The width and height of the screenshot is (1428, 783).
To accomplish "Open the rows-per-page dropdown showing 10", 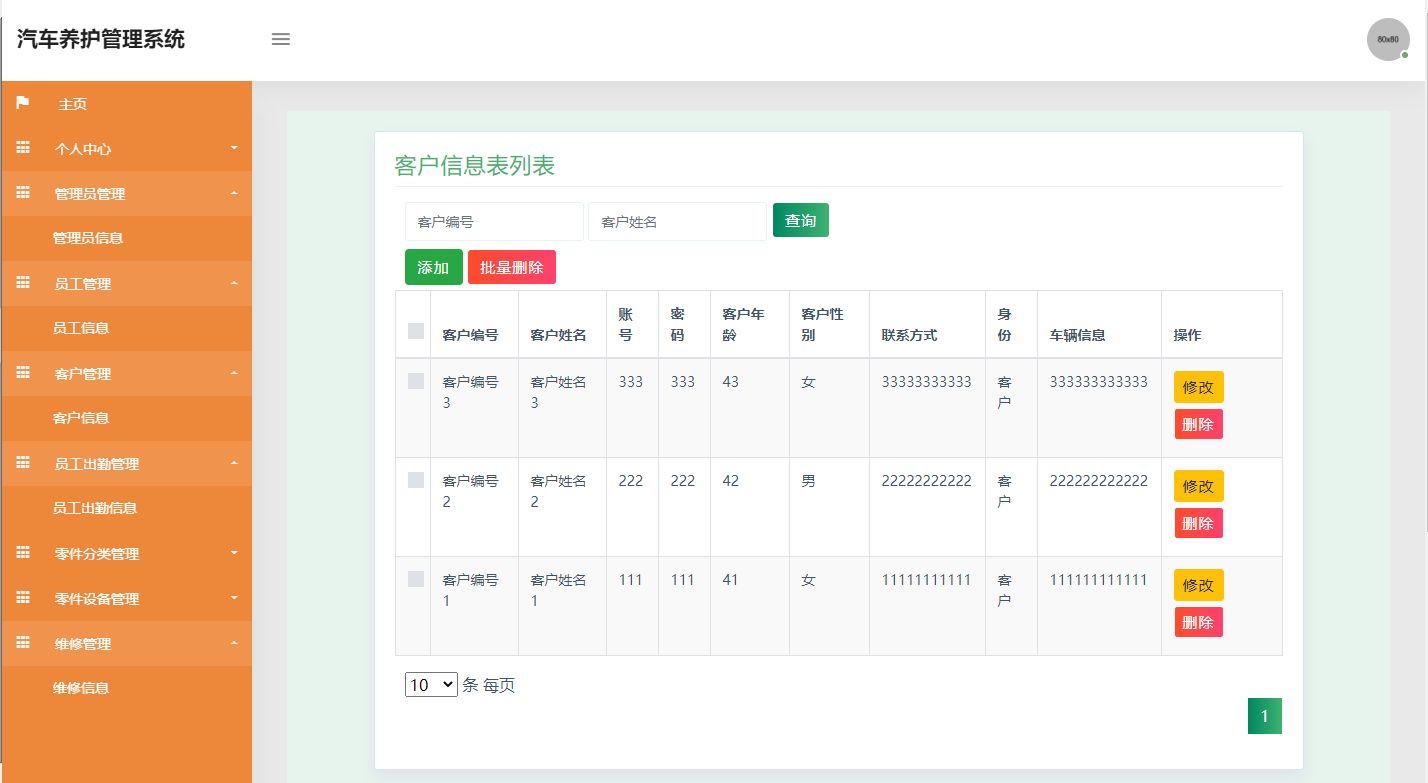I will [x=431, y=685].
